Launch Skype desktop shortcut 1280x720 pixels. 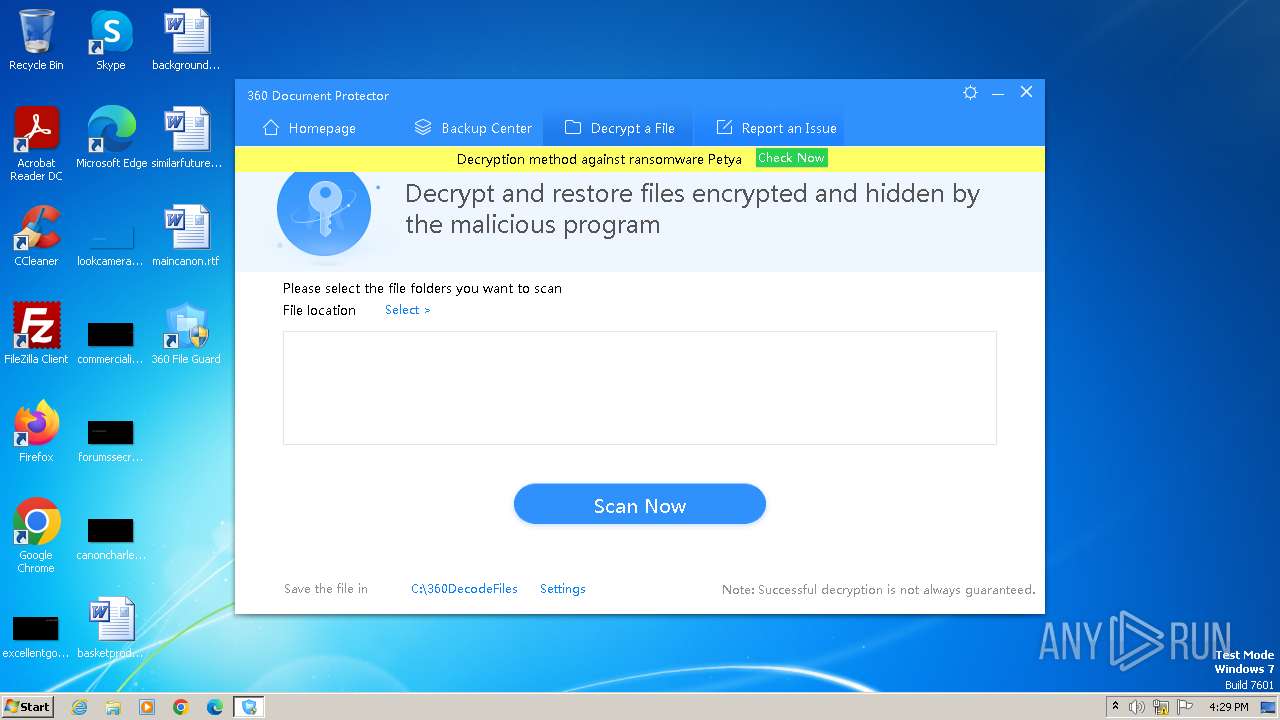coord(110,41)
